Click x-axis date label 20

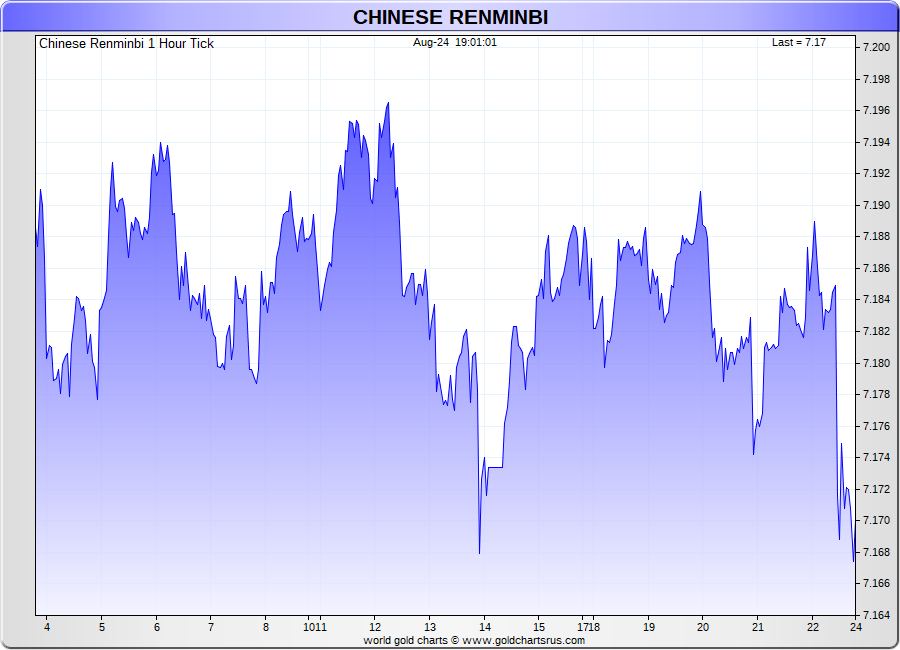click(x=703, y=627)
